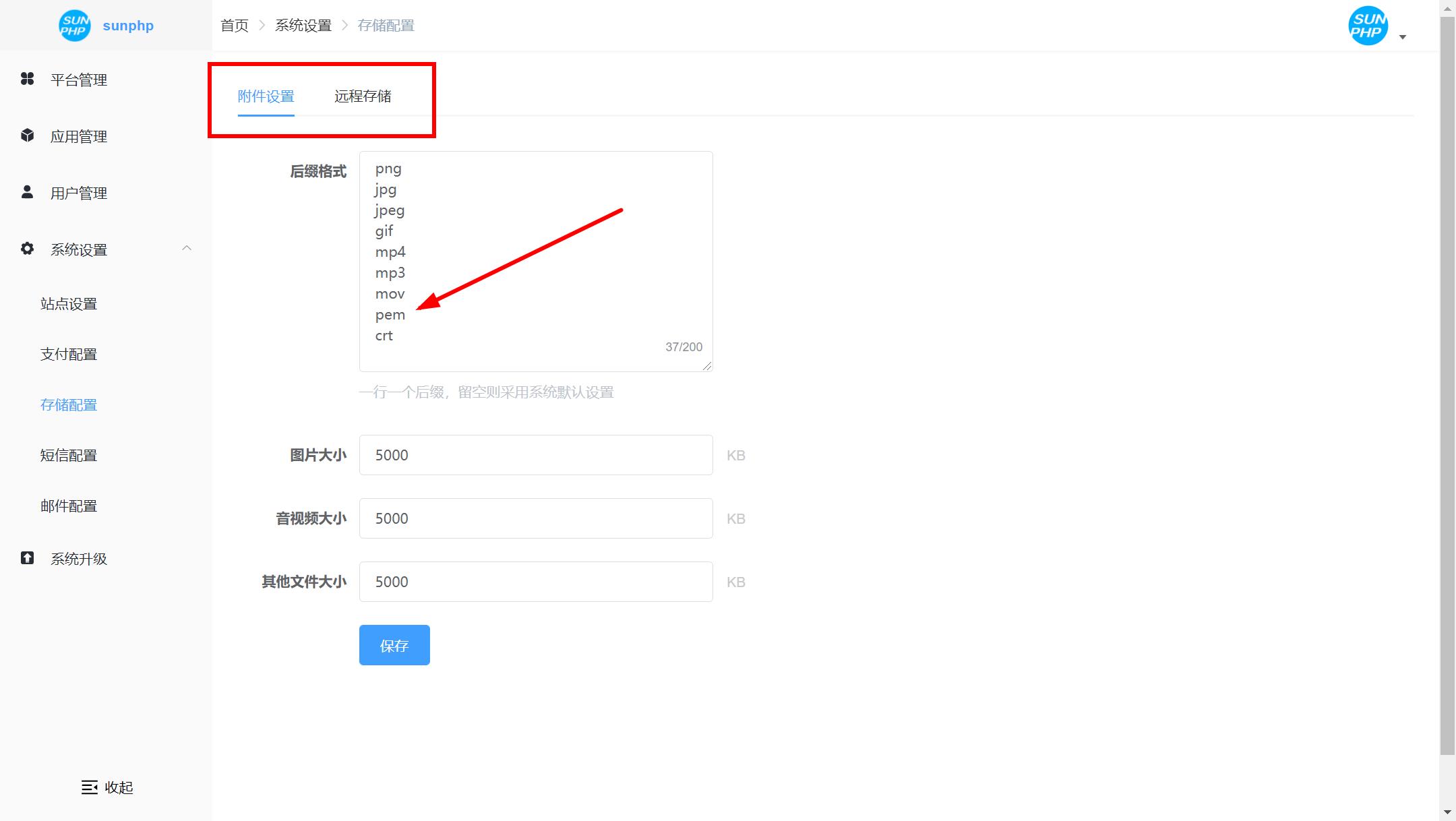Screen dimensions: 1456x821
Task: Click the 'jpeg' line in the suffix list
Action: (390, 211)
